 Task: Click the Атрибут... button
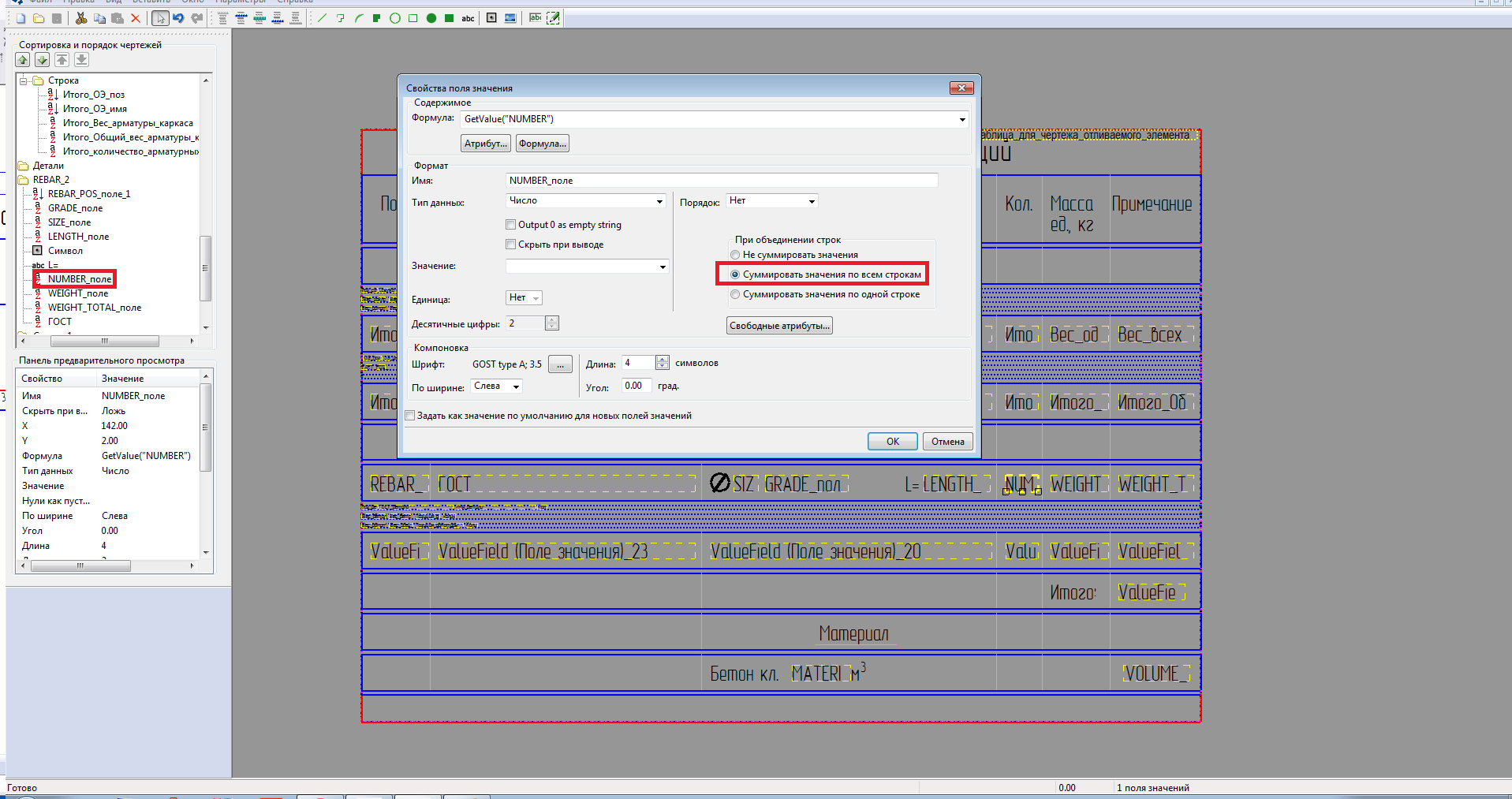pos(485,144)
